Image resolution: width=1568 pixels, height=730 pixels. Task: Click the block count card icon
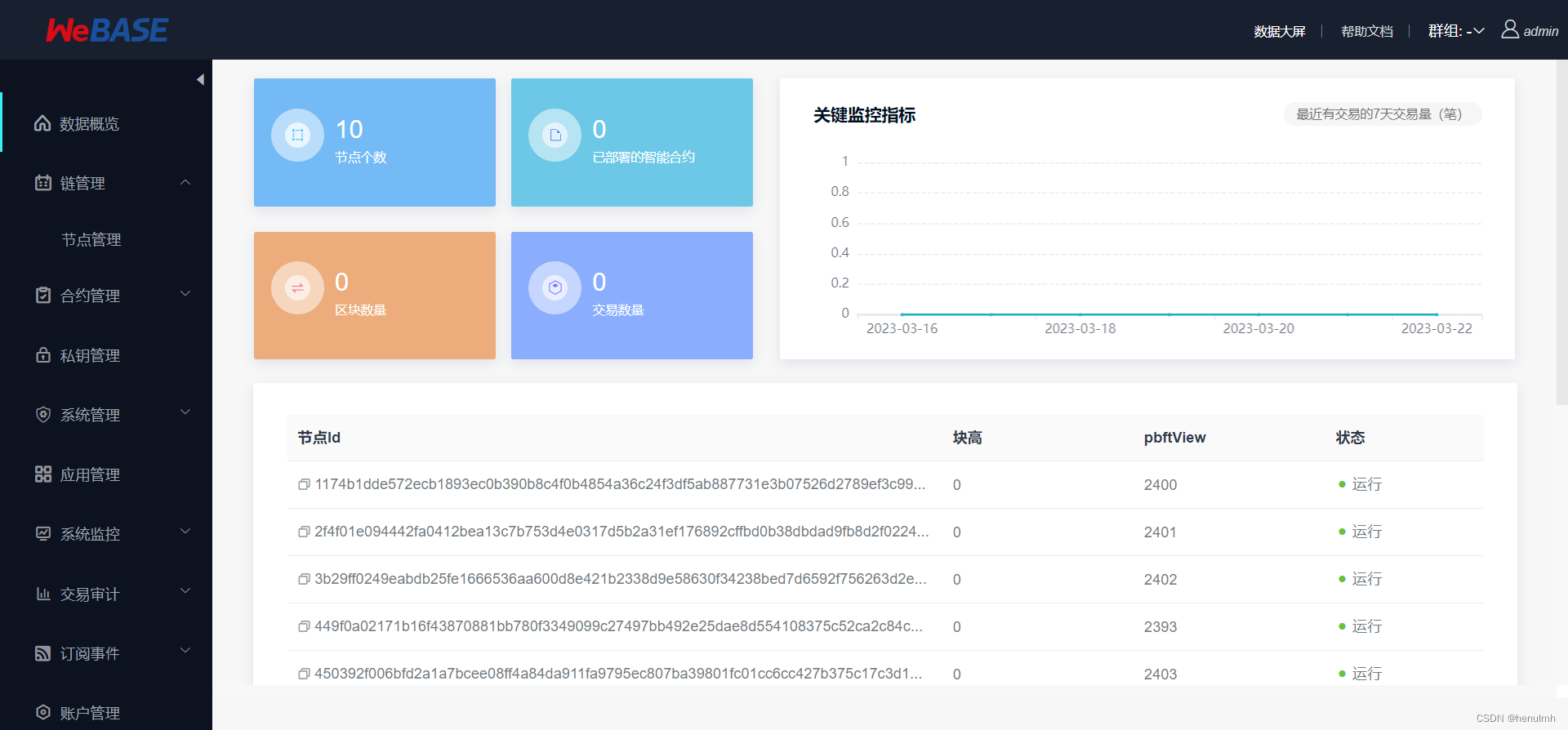click(x=297, y=287)
